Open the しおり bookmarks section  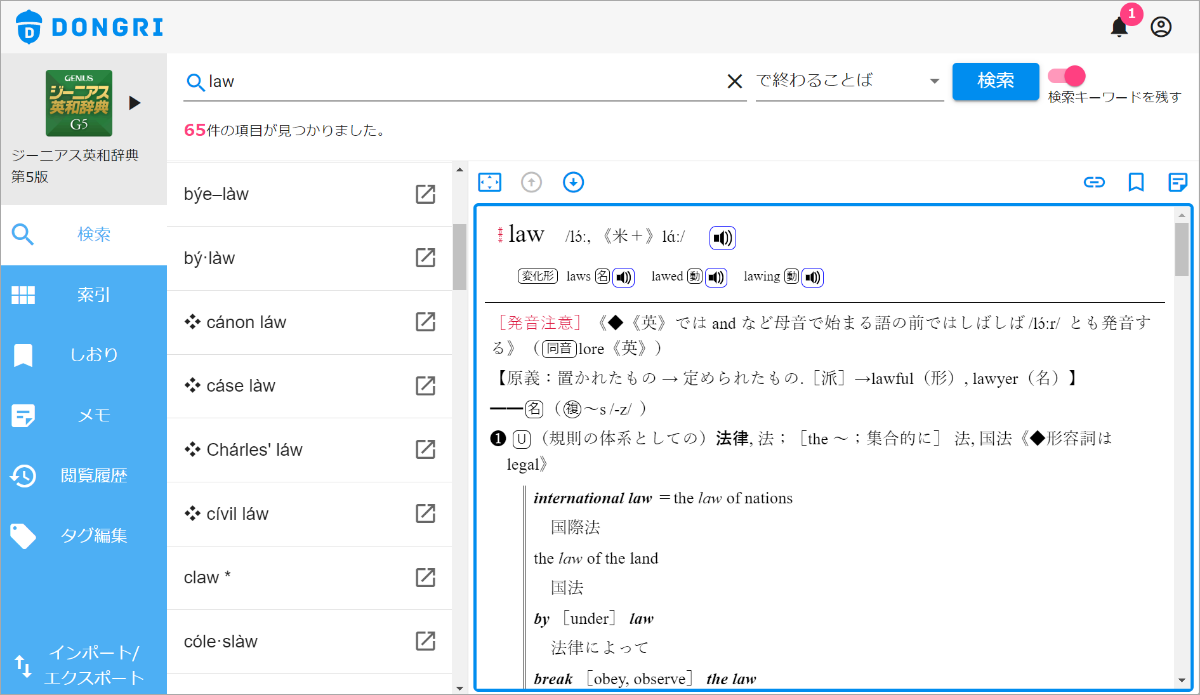[84, 355]
